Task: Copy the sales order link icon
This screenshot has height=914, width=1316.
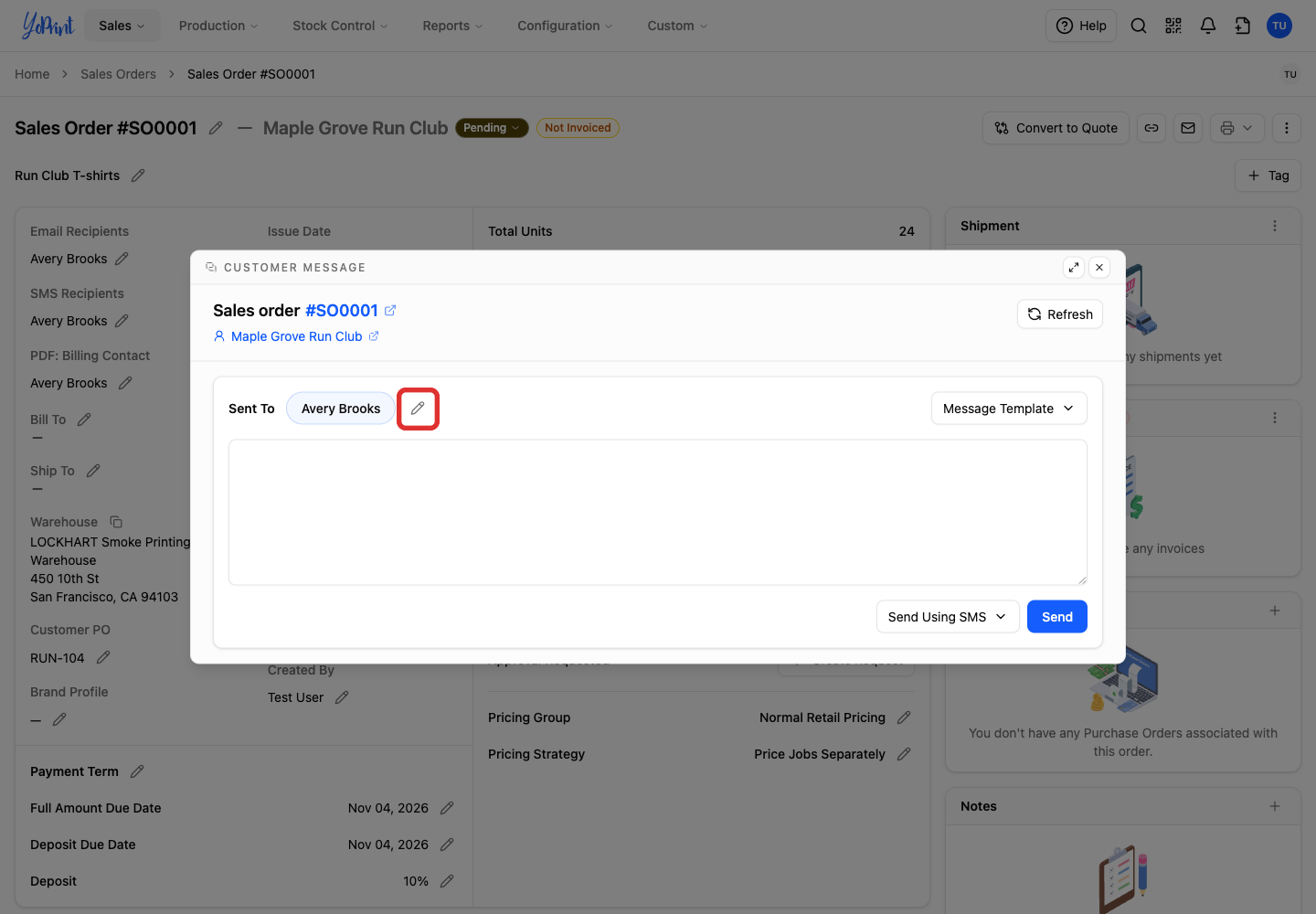Action: [1151, 128]
